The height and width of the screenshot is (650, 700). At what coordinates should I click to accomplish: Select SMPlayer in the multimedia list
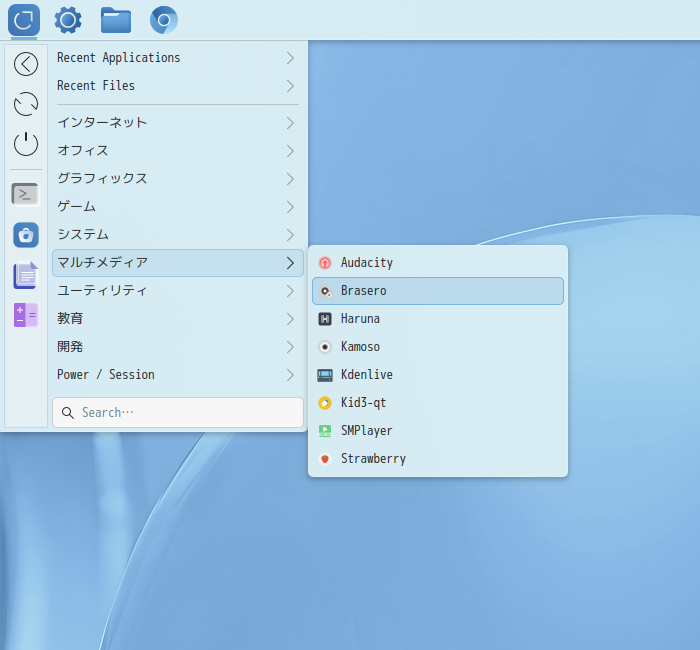[366, 431]
